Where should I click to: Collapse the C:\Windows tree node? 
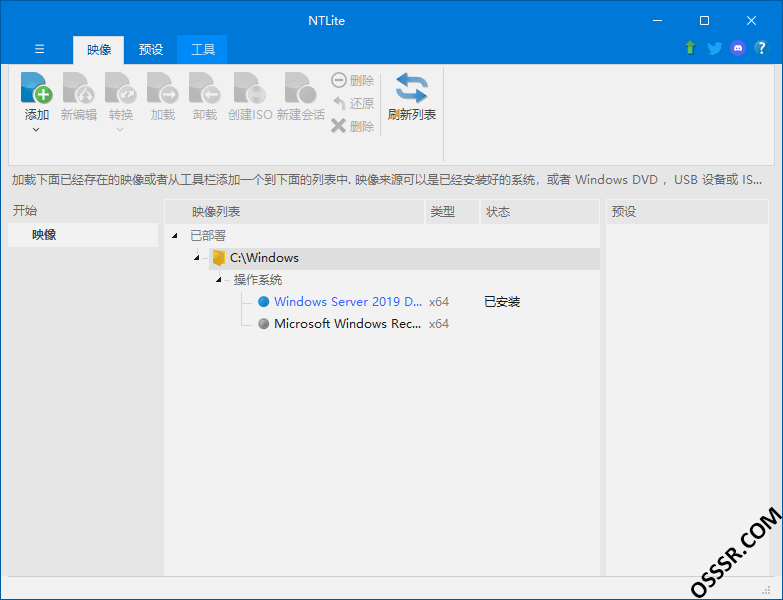pyautogui.click(x=197, y=258)
